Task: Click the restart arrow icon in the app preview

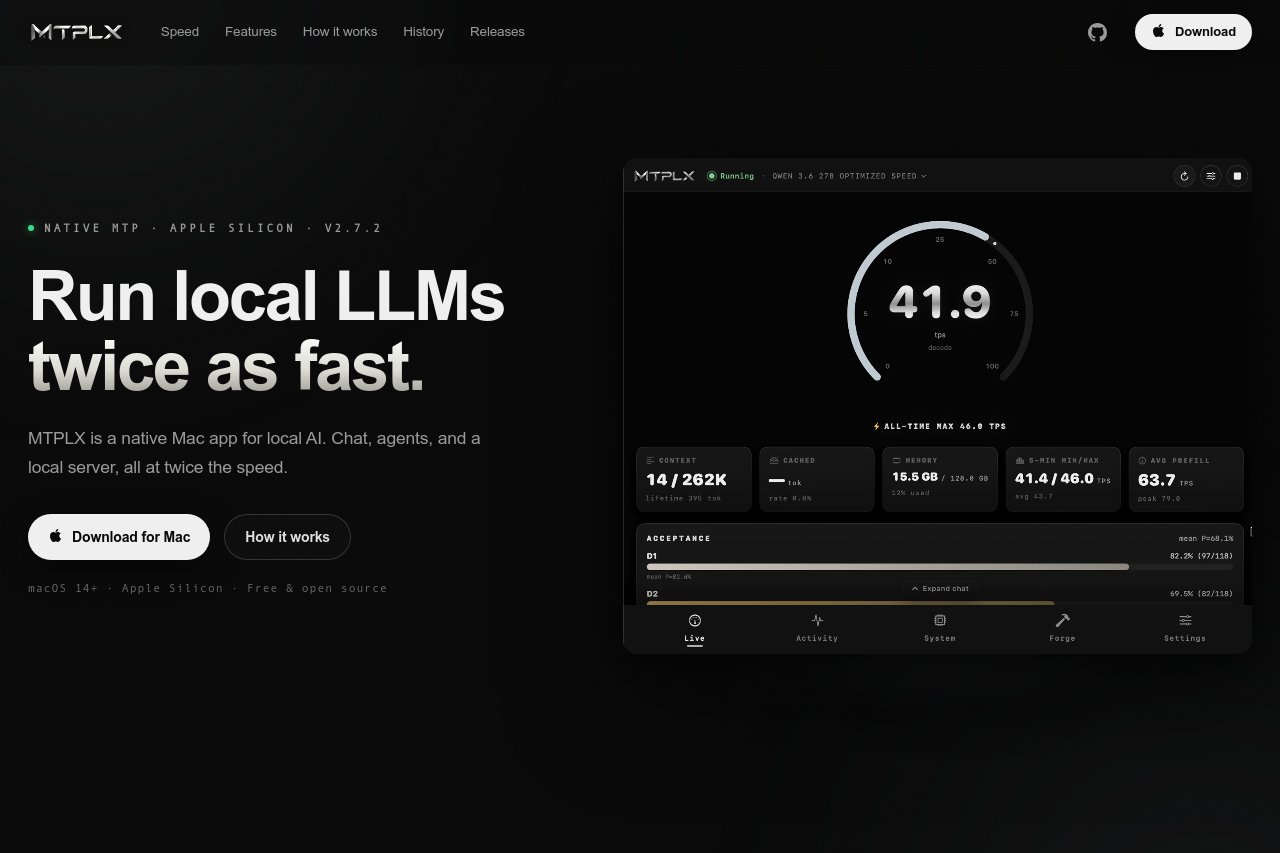Action: tap(1184, 176)
